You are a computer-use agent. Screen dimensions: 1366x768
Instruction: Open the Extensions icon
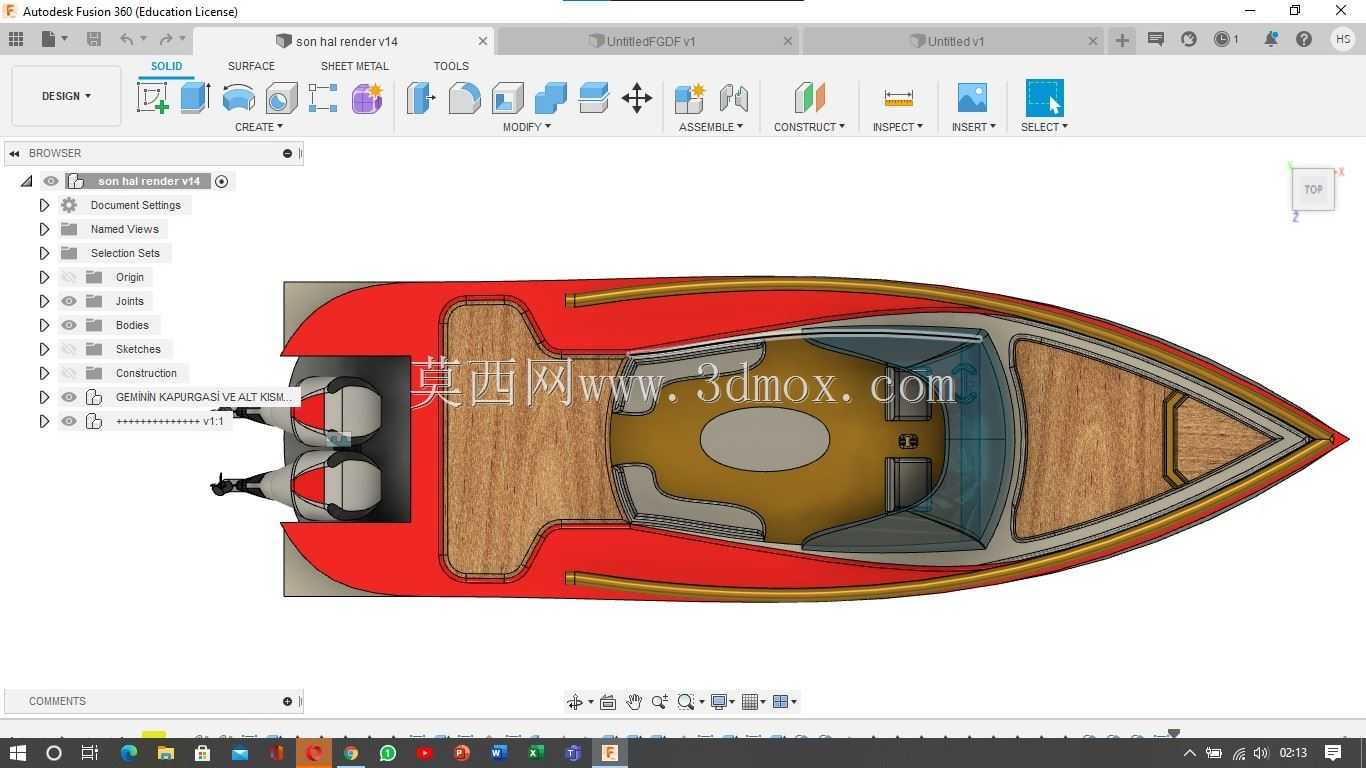click(1188, 40)
